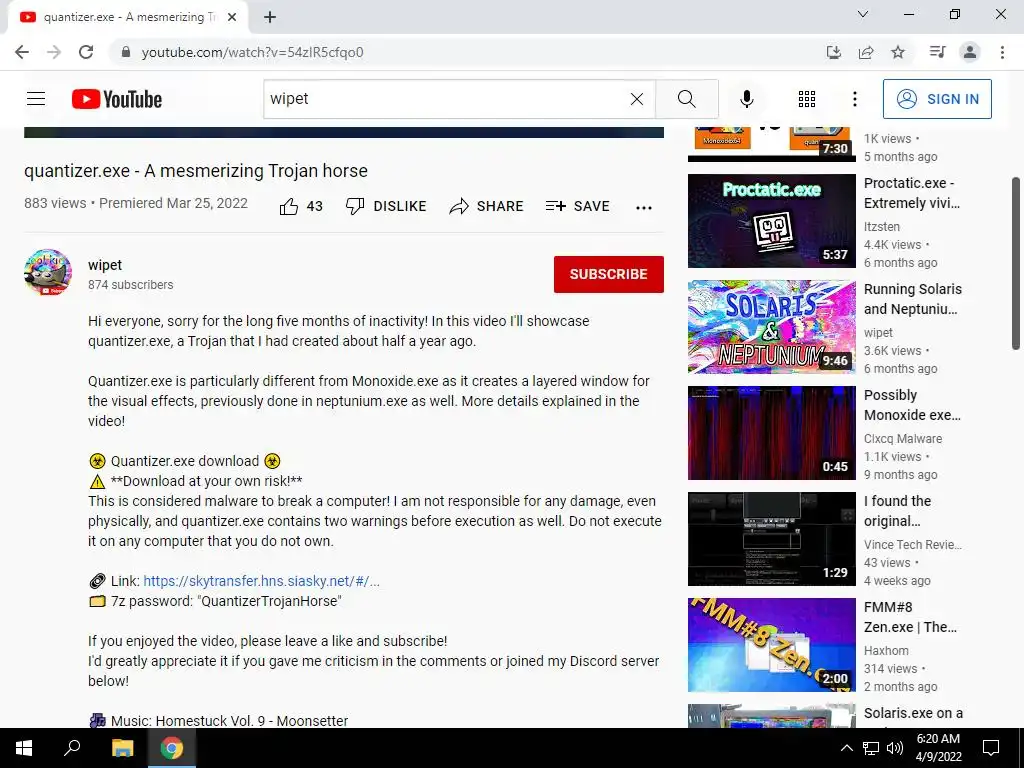Share this page from address bar

pos(866,52)
